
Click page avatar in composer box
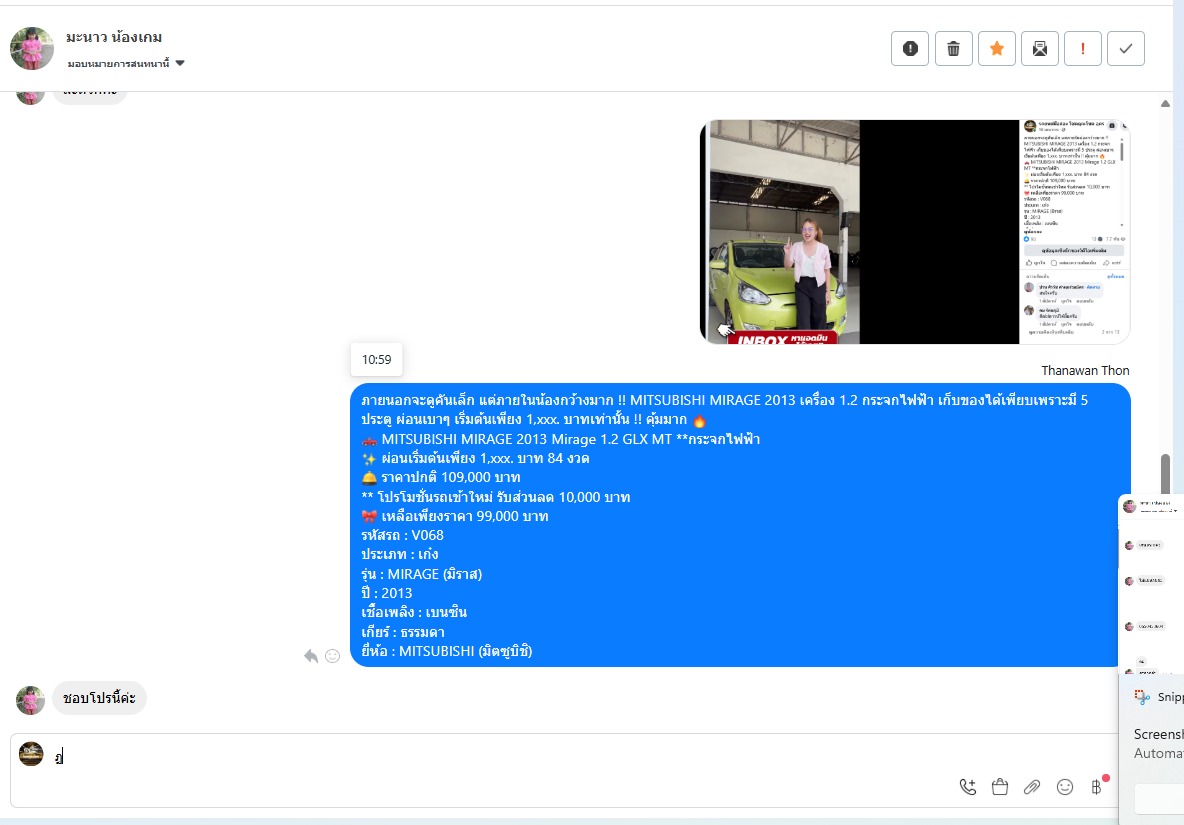pyautogui.click(x=31, y=754)
